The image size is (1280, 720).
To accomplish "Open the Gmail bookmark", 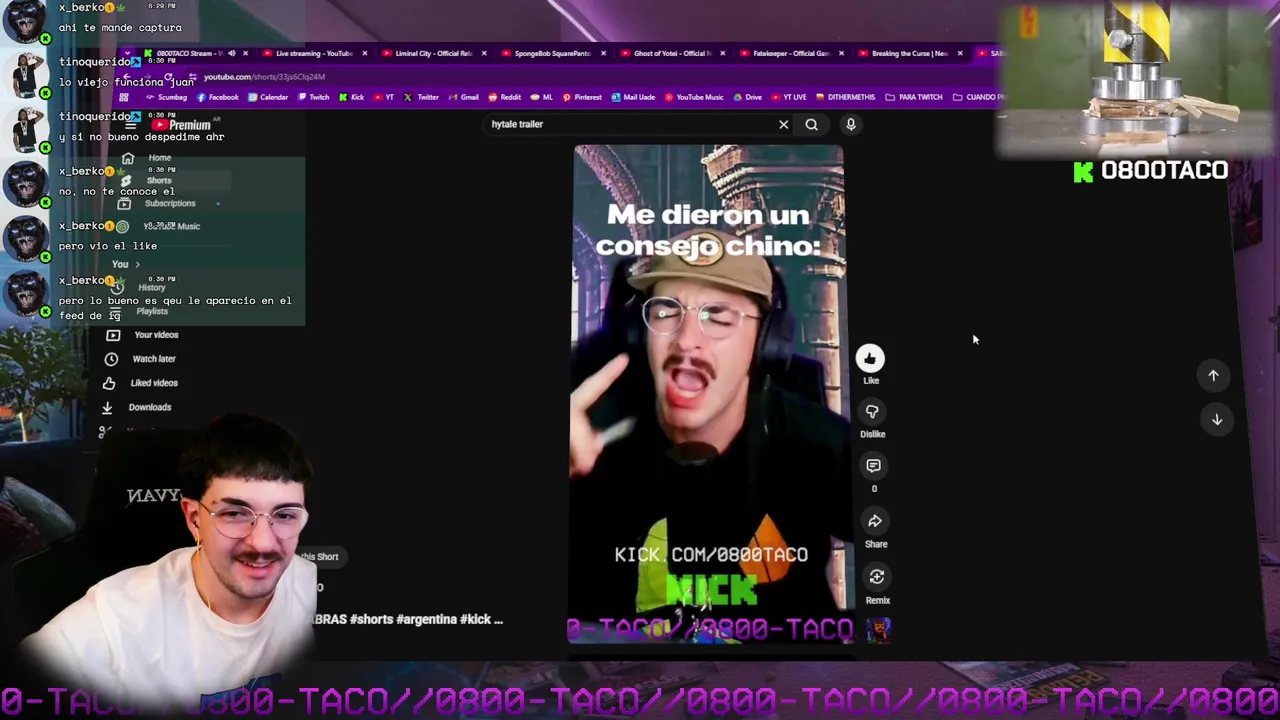I will pos(463,97).
